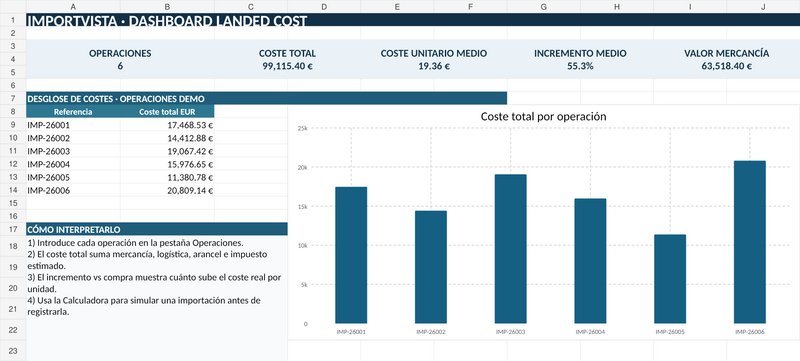Click the OPERACIONES label
Image resolution: width=800 pixels, height=361 pixels.
pyautogui.click(x=120, y=53)
